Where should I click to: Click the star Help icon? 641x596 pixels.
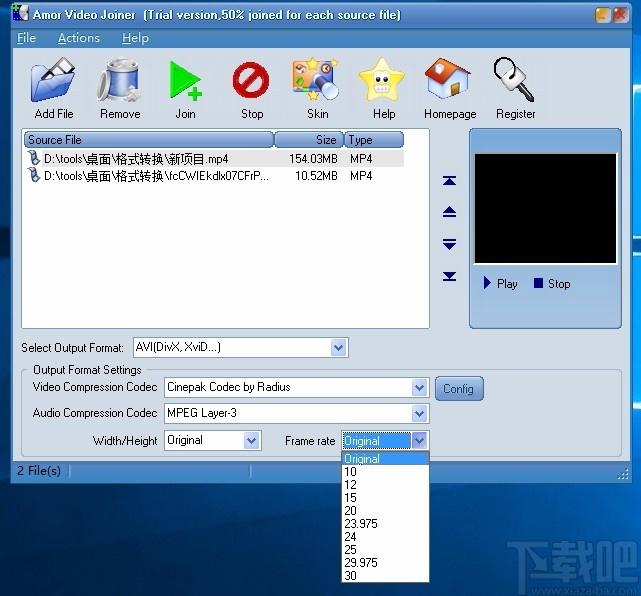pos(382,80)
